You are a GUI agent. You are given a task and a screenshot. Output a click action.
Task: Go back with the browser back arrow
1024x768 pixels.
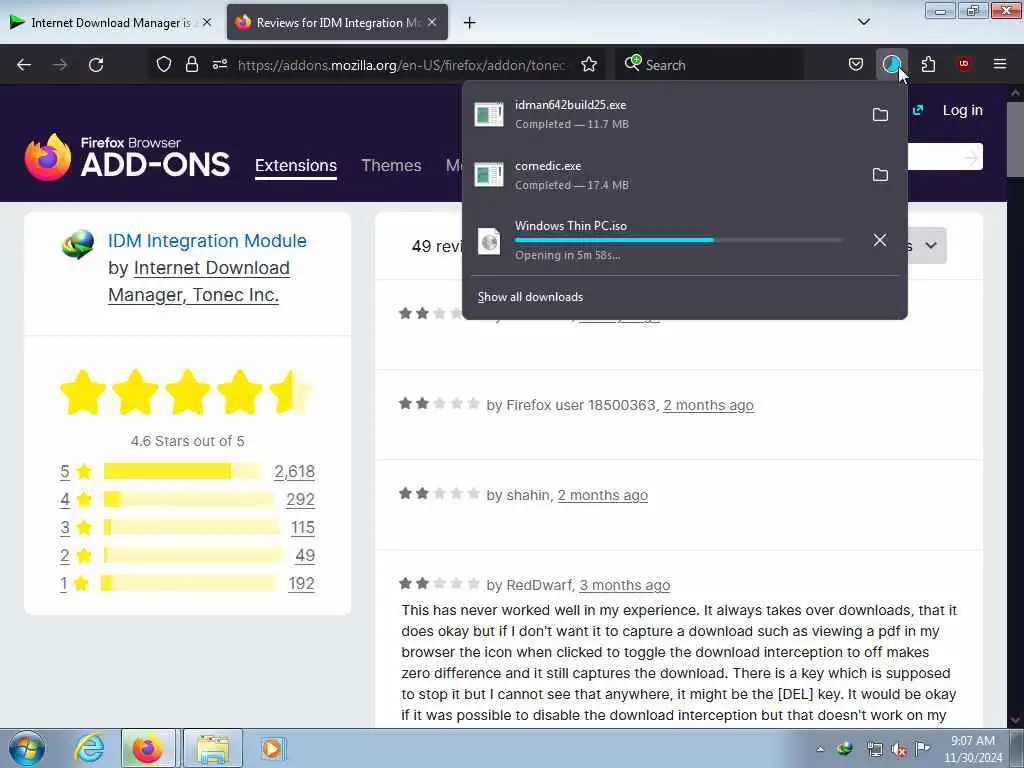pos(24,65)
